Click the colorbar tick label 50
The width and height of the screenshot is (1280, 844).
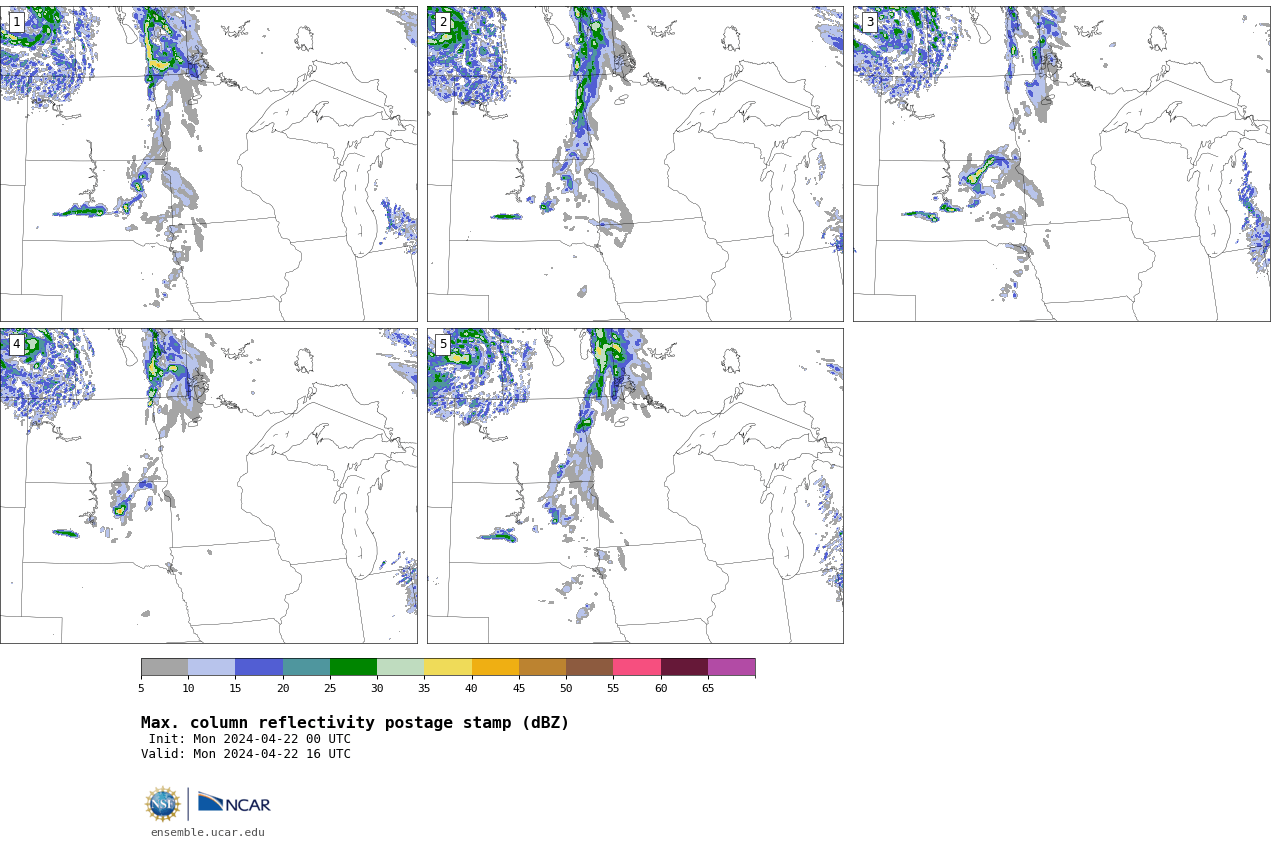coord(566,688)
